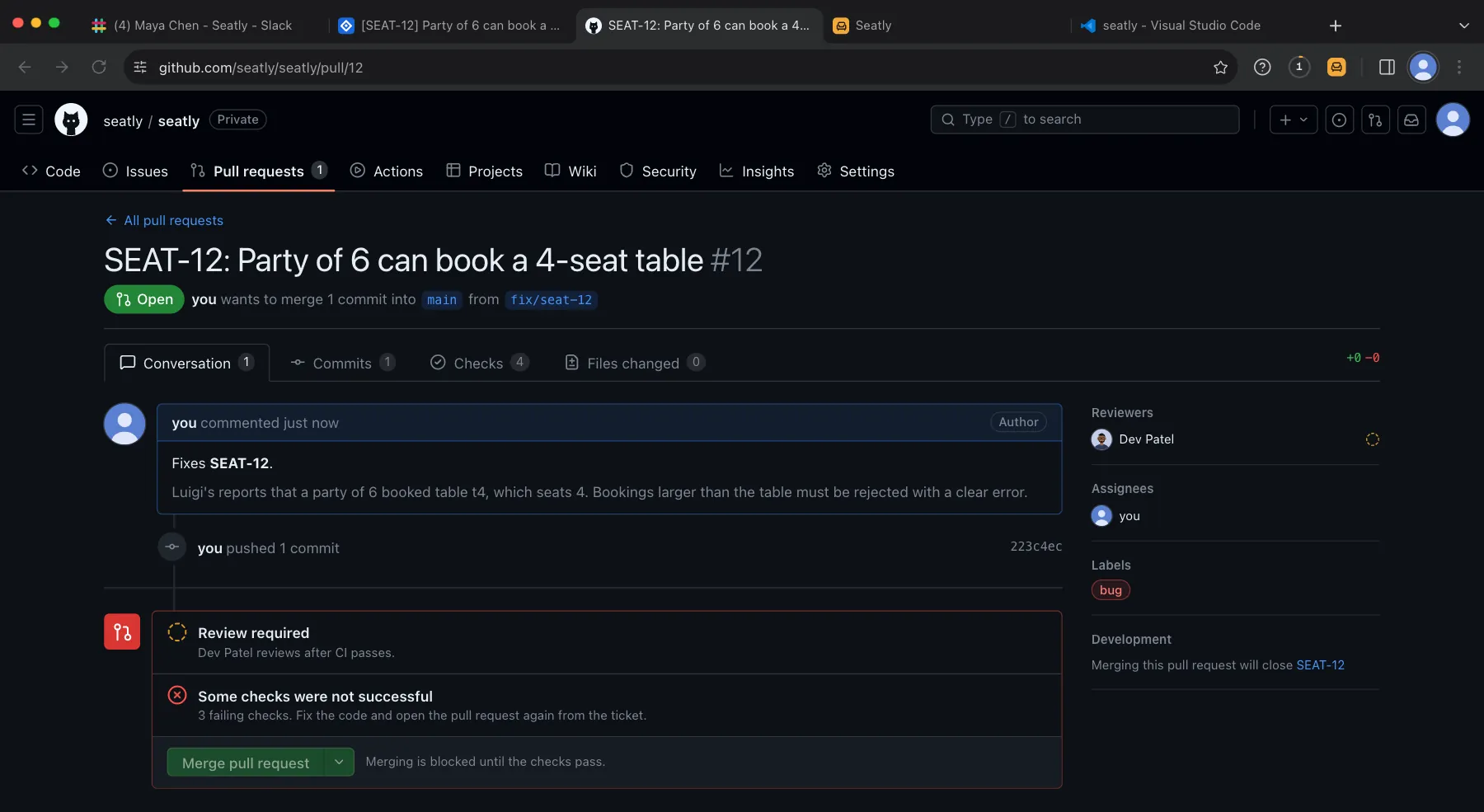
Task: Open Chrome three-dot menu
Action: coord(1459,68)
